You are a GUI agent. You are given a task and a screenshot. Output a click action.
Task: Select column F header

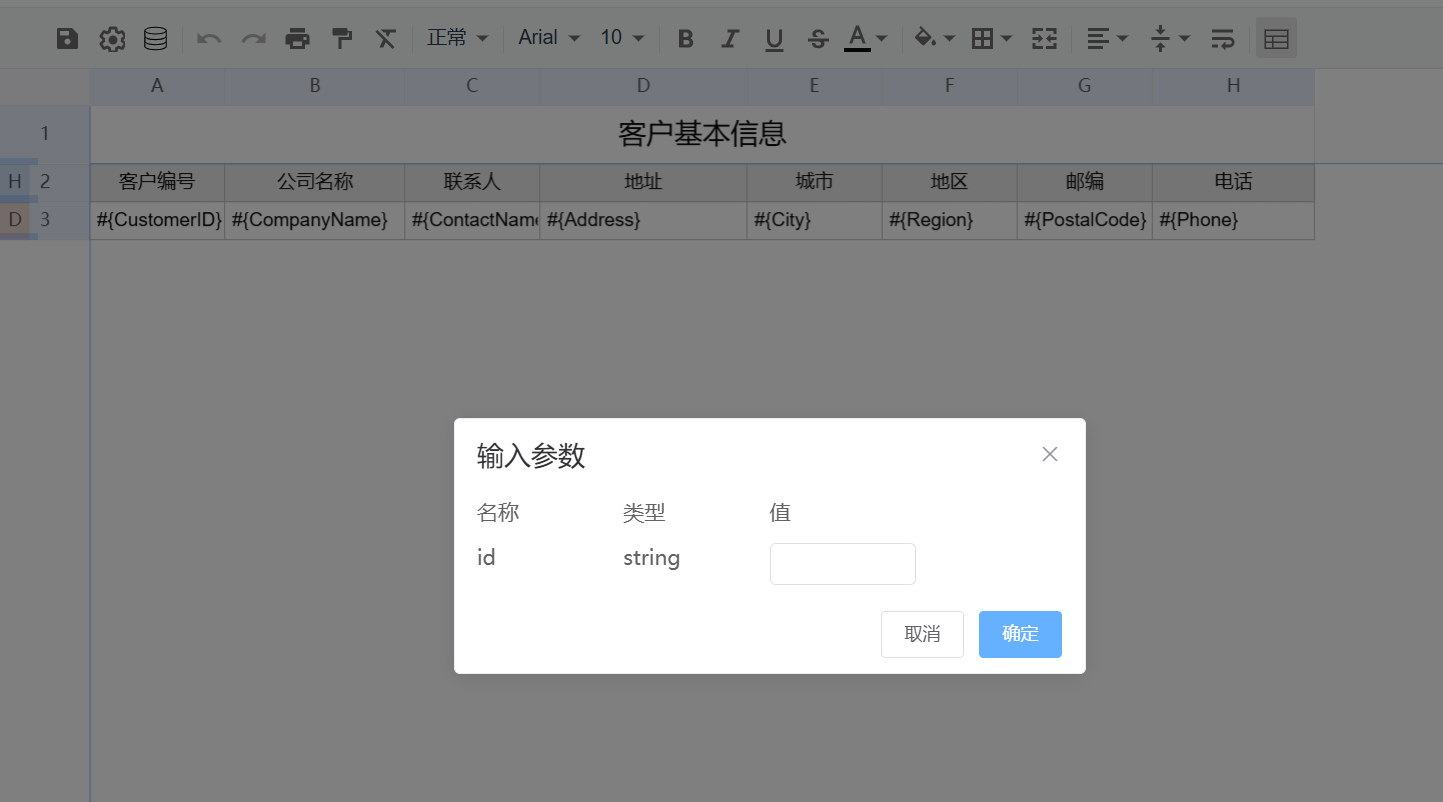[x=949, y=86]
